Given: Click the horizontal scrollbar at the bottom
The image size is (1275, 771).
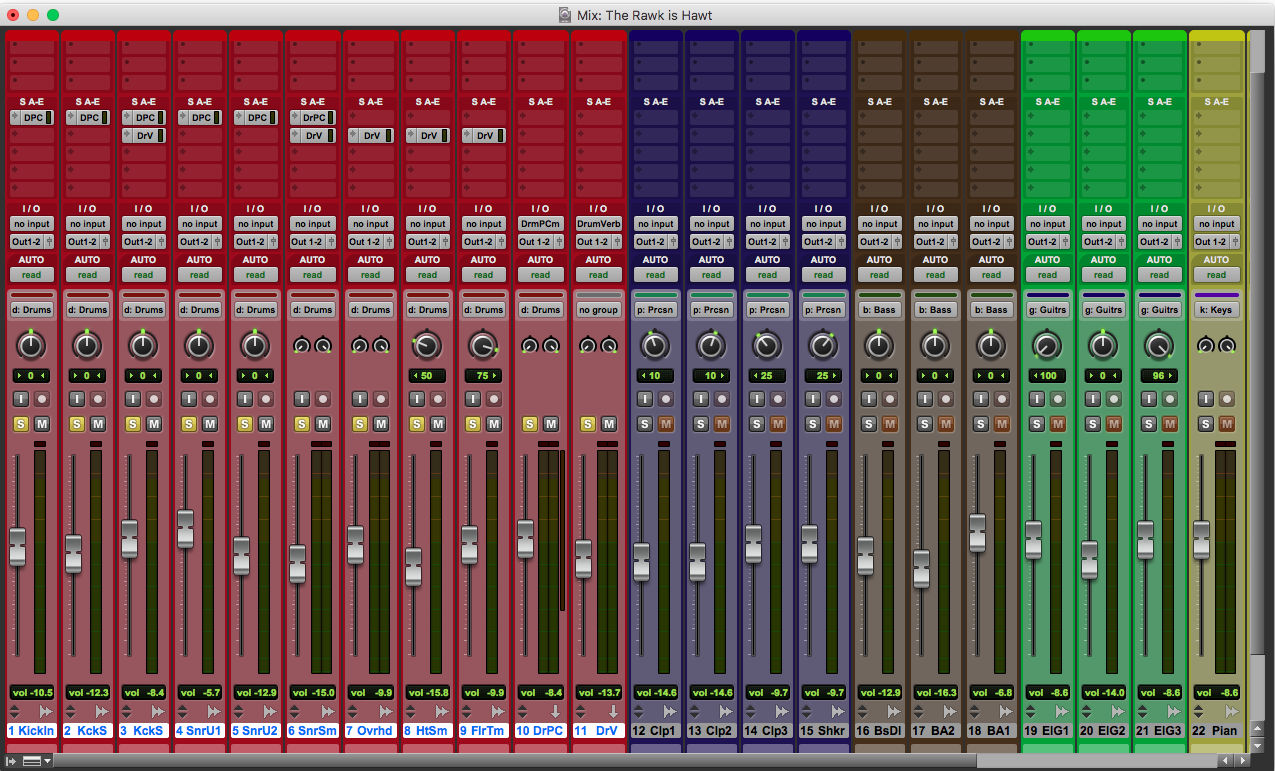Looking at the screenshot, I should click(600, 761).
